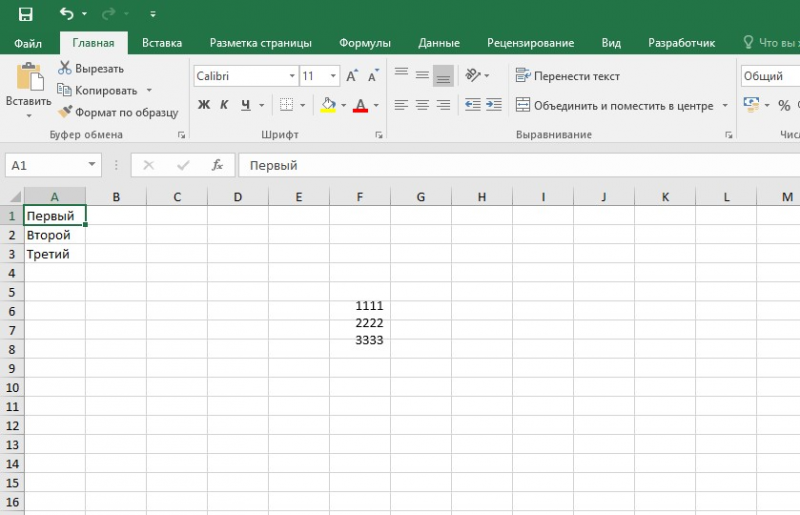Select cell containing Второй
The image size is (800, 515).
55,235
